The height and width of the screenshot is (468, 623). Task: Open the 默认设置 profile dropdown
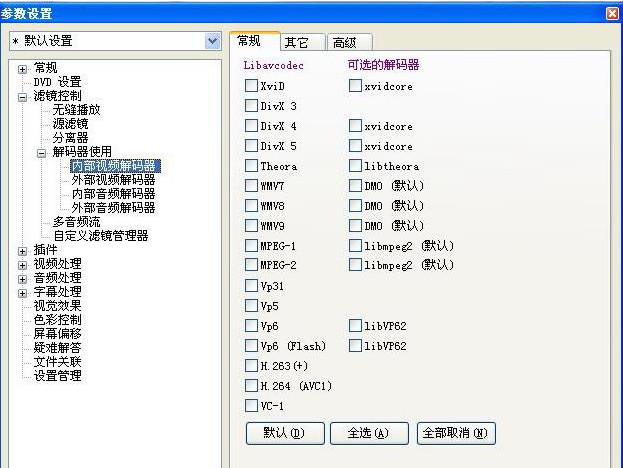tap(212, 41)
